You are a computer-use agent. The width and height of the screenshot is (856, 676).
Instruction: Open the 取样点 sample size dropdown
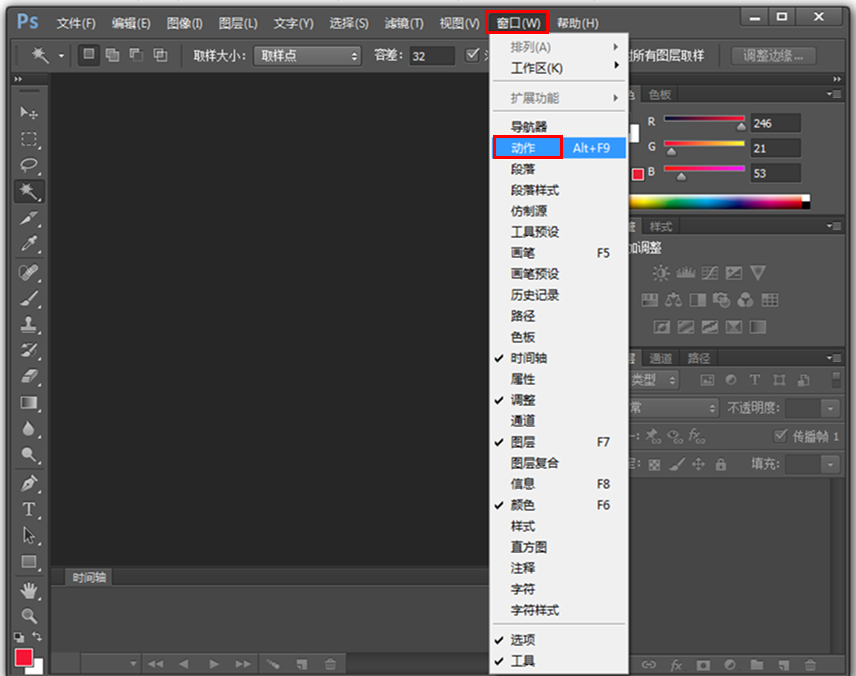click(307, 56)
